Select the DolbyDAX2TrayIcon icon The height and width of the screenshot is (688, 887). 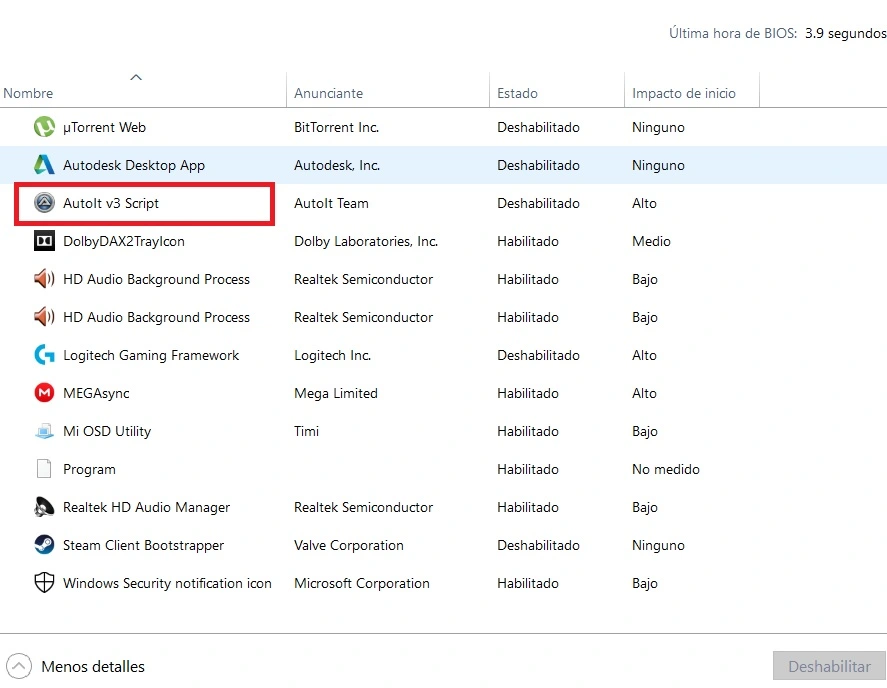click(x=44, y=241)
